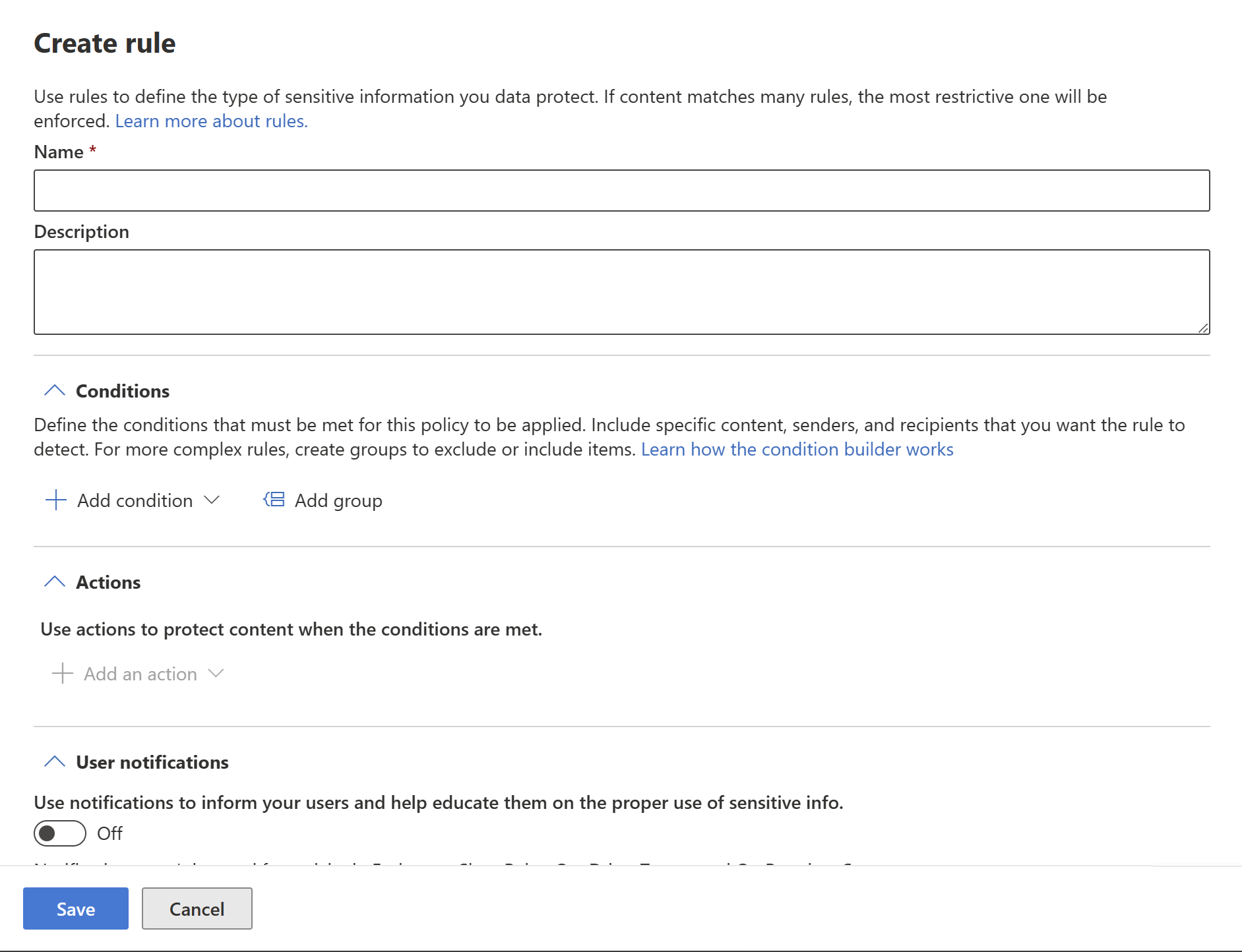
Task: Enable user notifications toggle
Action: [59, 833]
